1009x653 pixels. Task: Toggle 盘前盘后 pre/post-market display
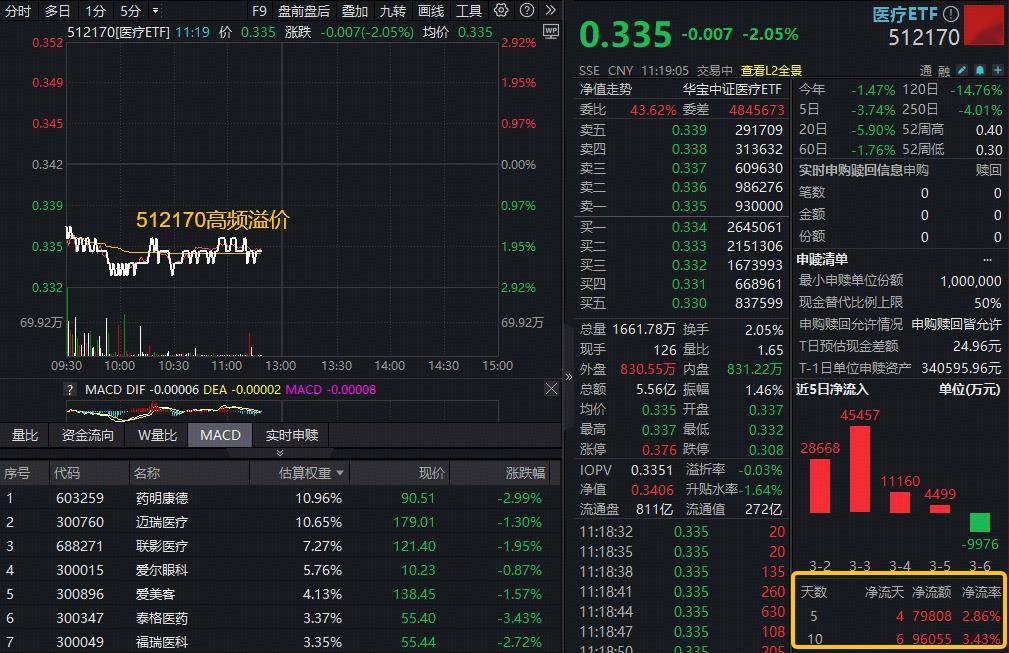tap(304, 11)
